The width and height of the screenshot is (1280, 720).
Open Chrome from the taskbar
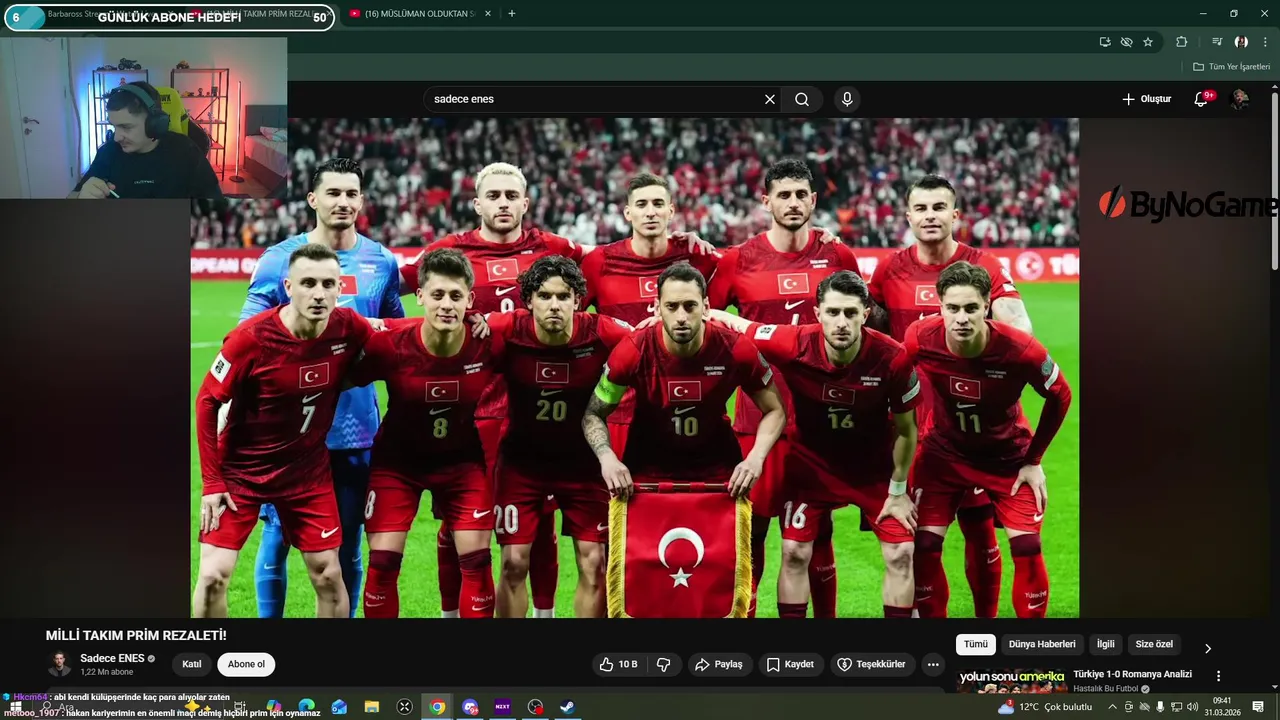tap(437, 707)
